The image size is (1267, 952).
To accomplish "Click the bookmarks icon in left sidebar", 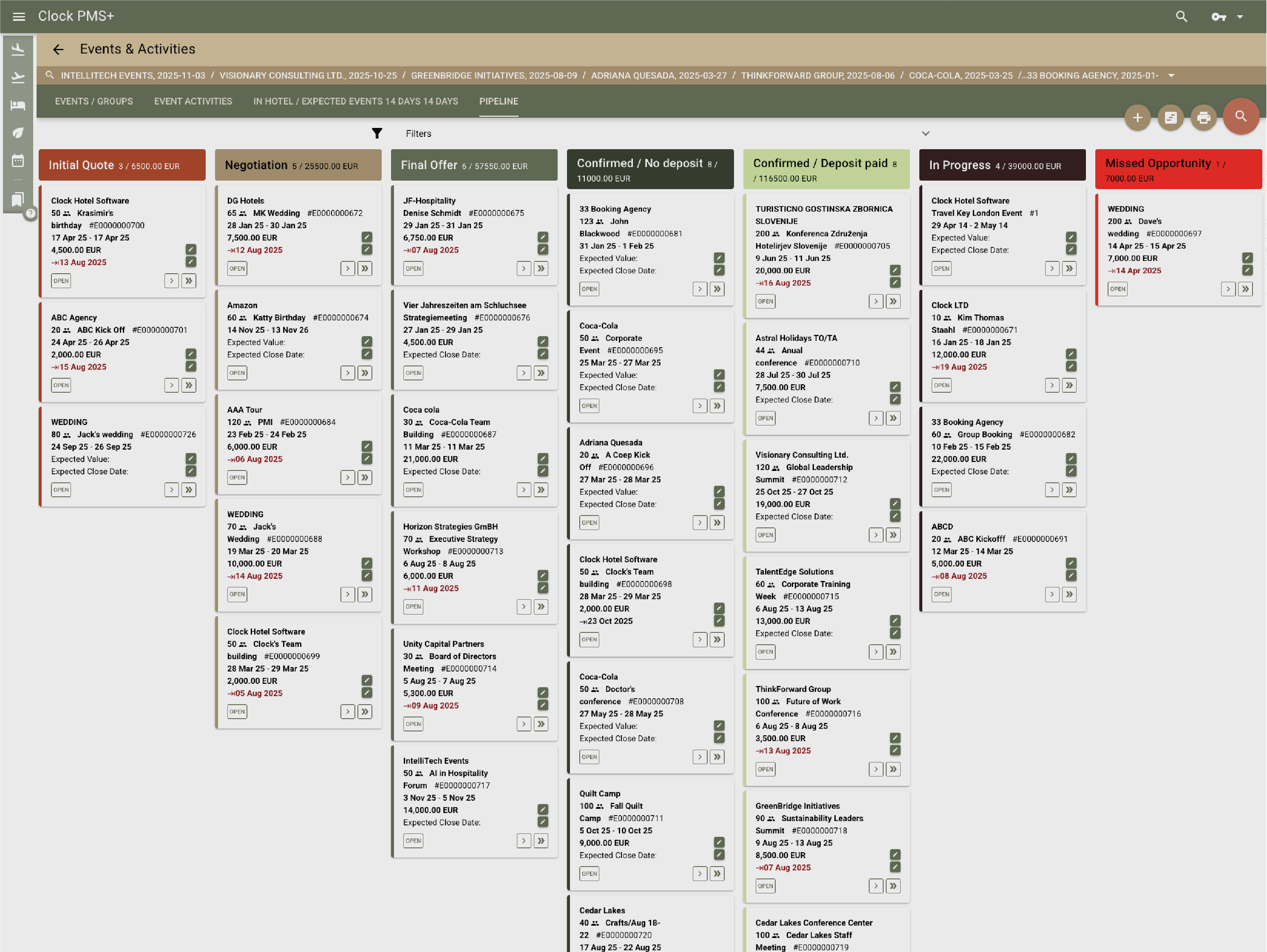I will pos(18,199).
